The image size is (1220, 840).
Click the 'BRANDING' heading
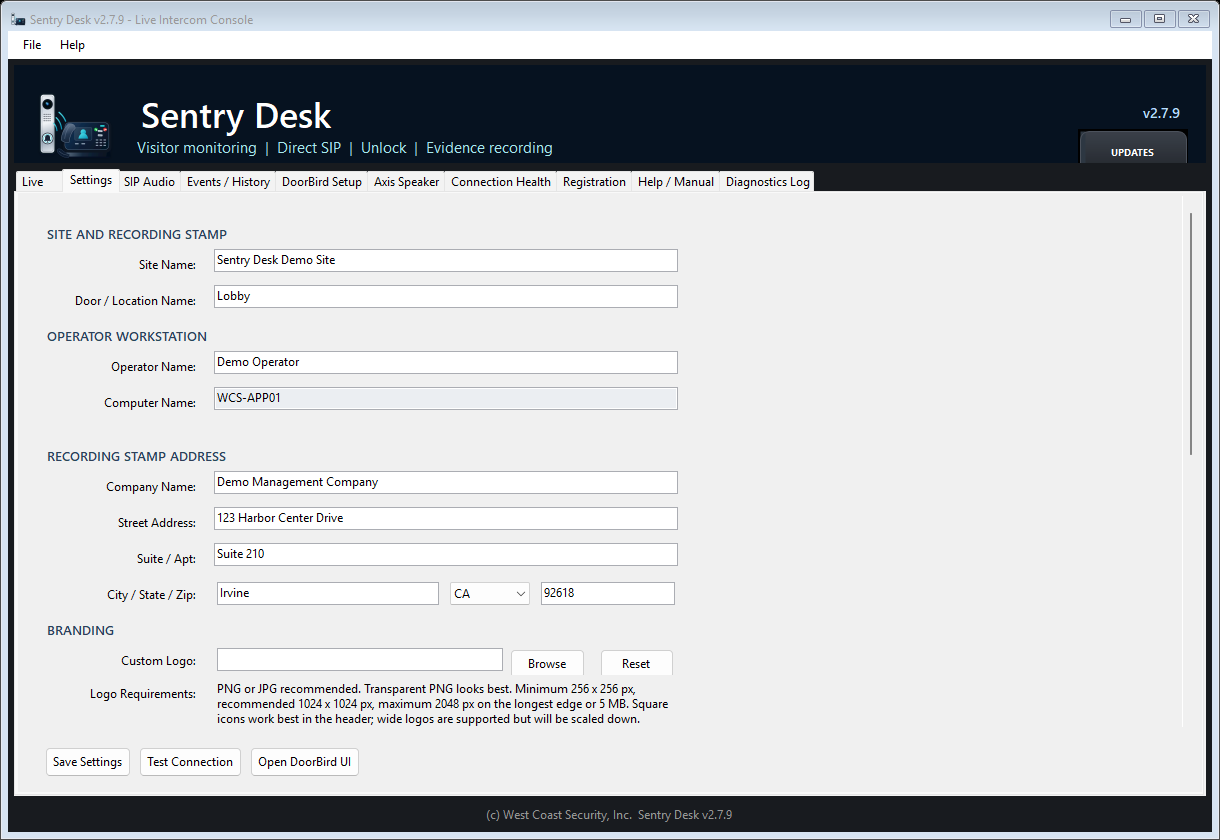point(81,630)
